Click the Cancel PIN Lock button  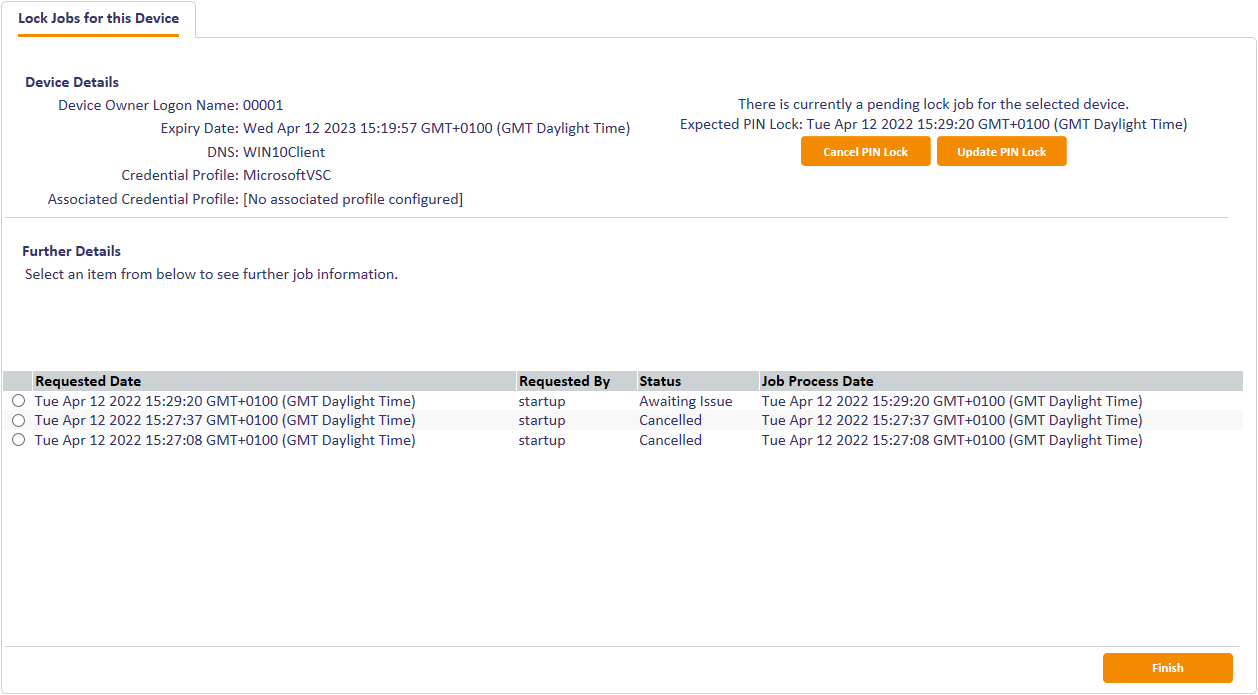[865, 152]
